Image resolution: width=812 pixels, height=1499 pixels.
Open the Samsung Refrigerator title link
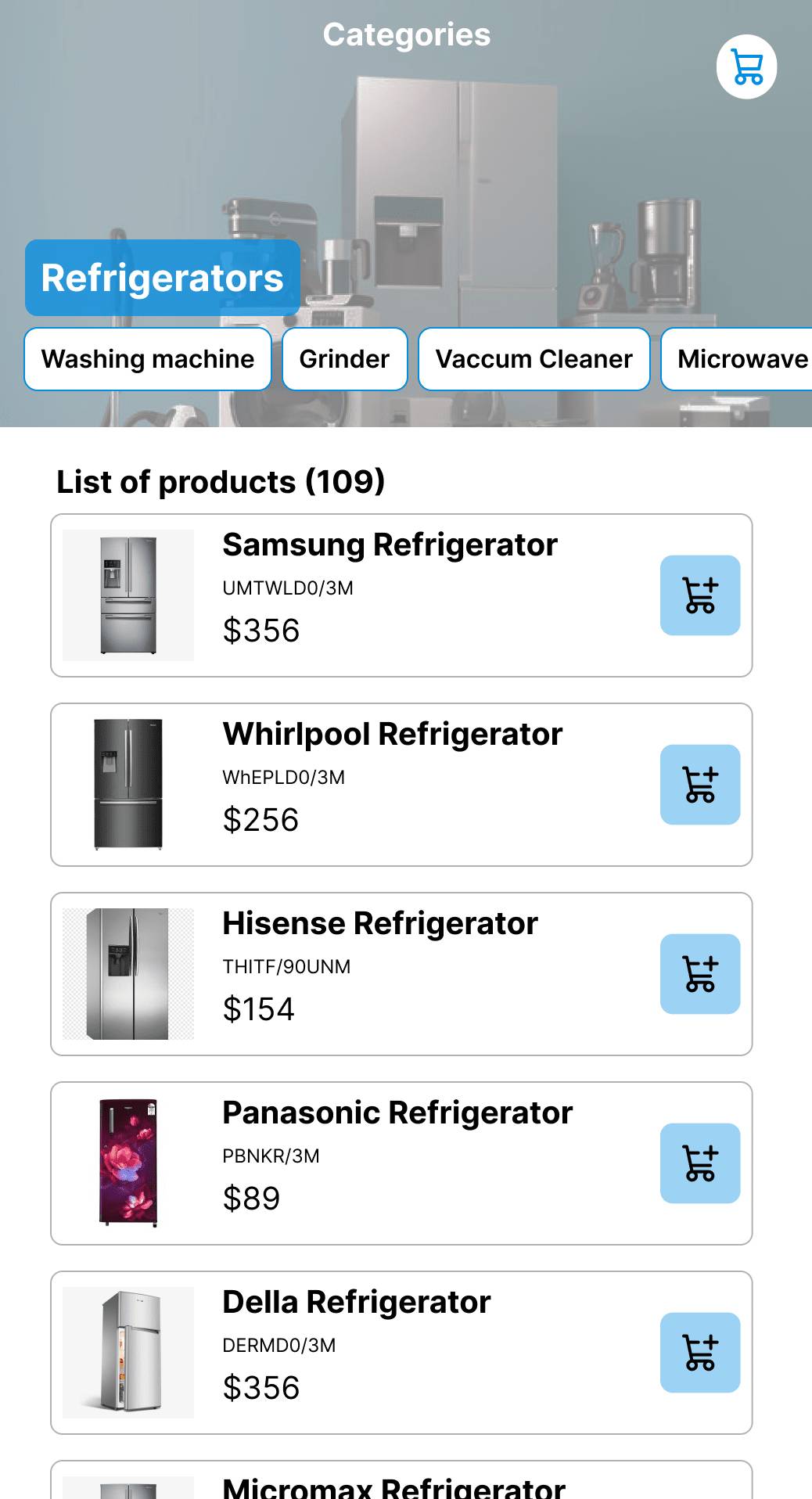pos(390,545)
